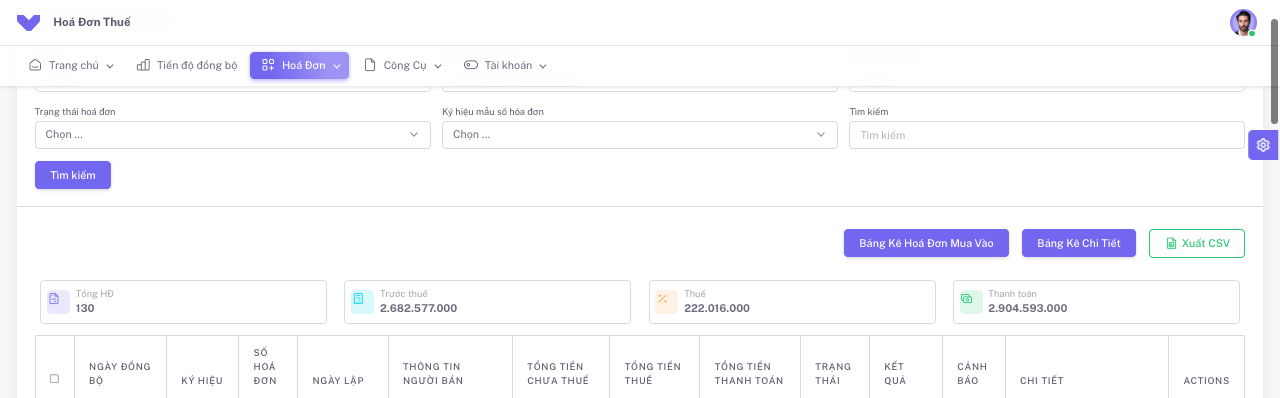The height and width of the screenshot is (398, 1280).
Task: Toggle the select-all checkbox in table header
Action: coord(54,379)
